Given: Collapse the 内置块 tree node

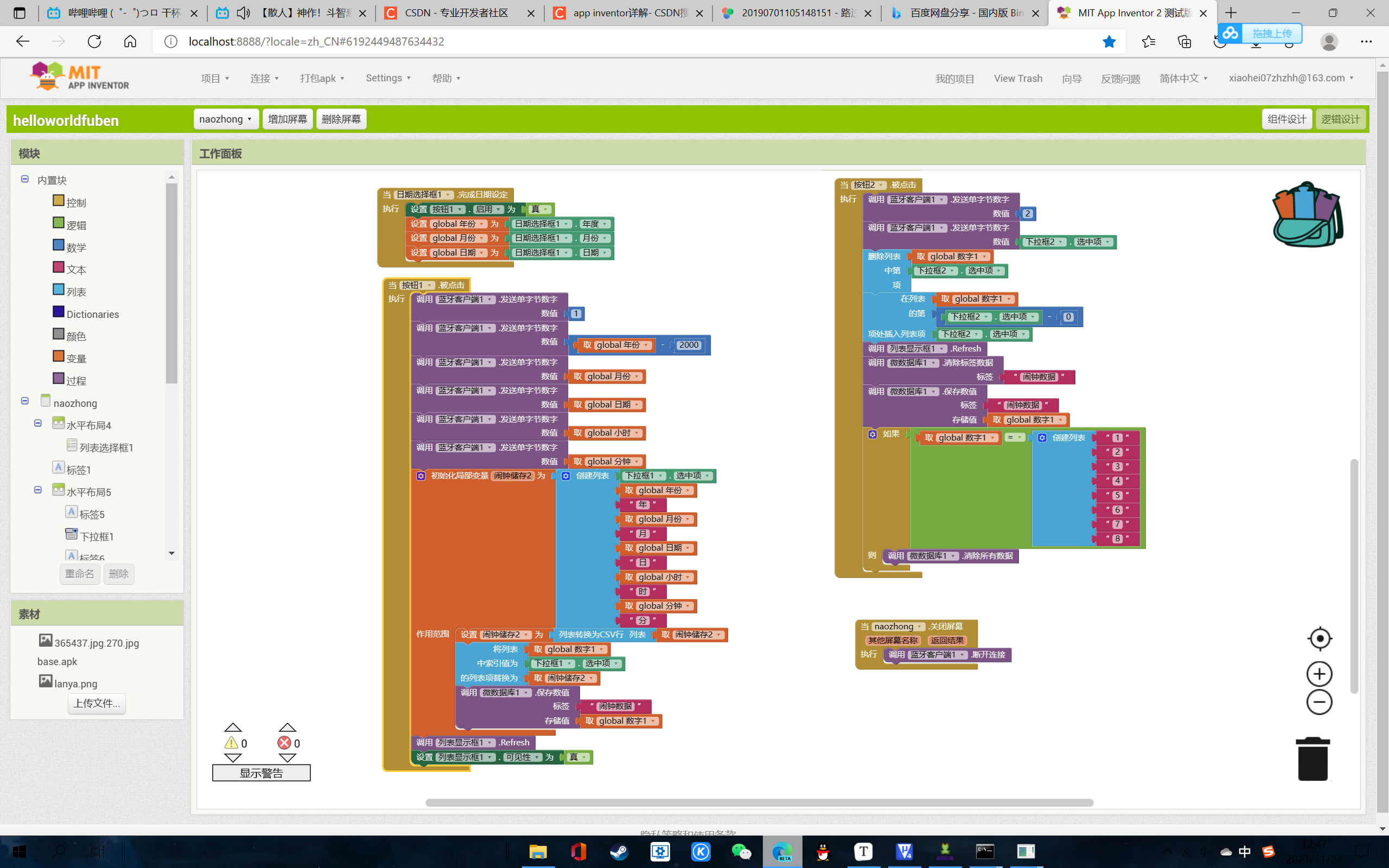Looking at the screenshot, I should click(x=24, y=179).
